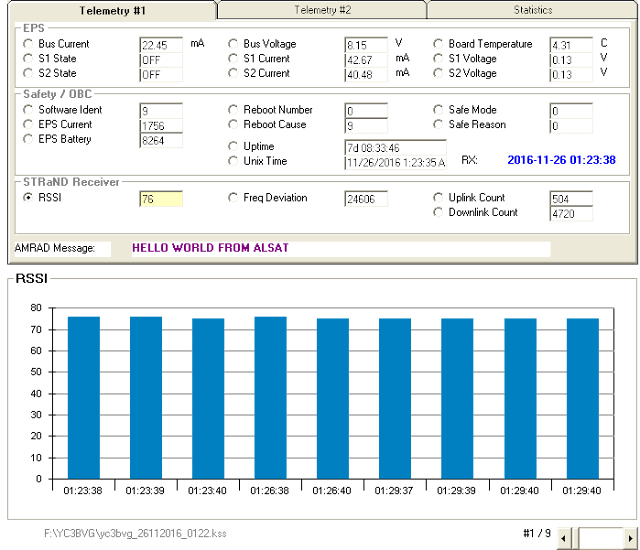Click the AMRAD message HELLO WORLD FROM ALSAT
Viewport: 640px width, 550px height.
(210, 248)
